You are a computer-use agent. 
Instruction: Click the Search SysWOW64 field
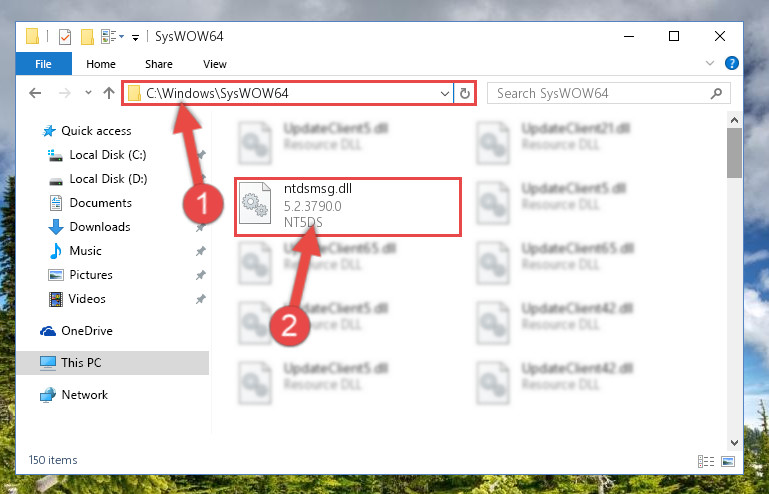[x=609, y=93]
